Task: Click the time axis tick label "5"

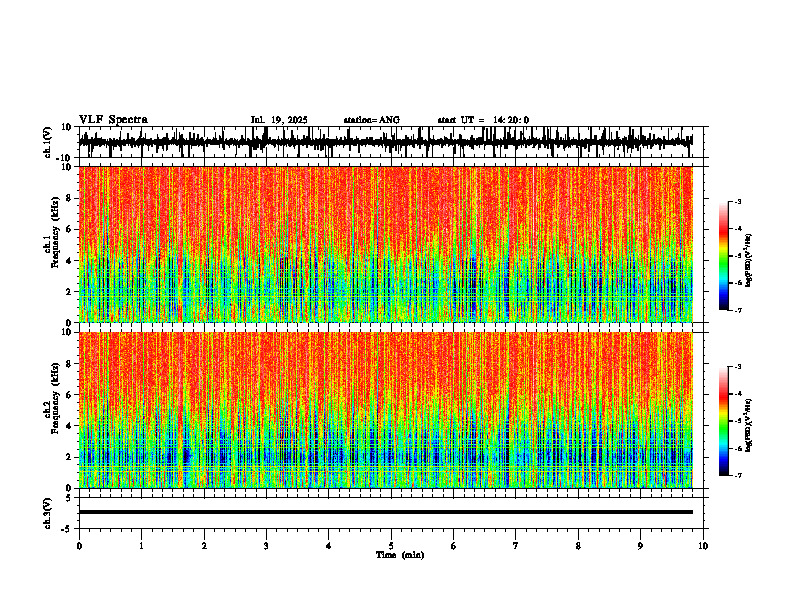Action: [391, 546]
